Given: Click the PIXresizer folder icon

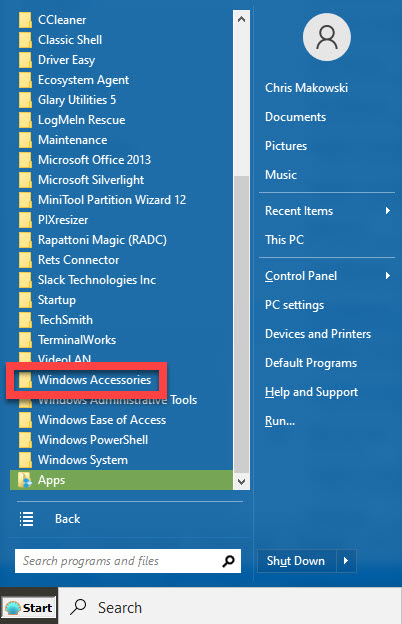Looking at the screenshot, I should tap(25, 220).
